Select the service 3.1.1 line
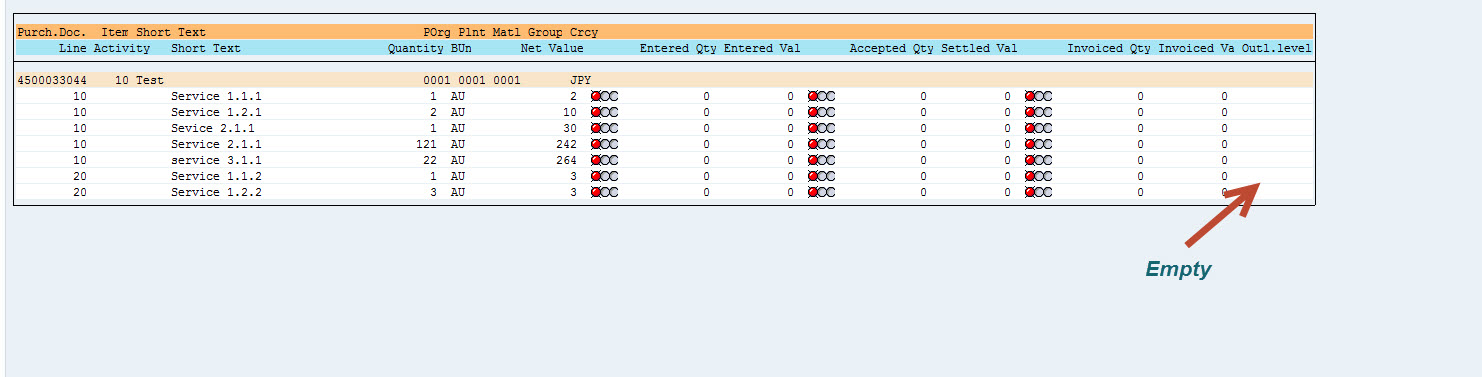This screenshot has height=377, width=1482. 216,160
